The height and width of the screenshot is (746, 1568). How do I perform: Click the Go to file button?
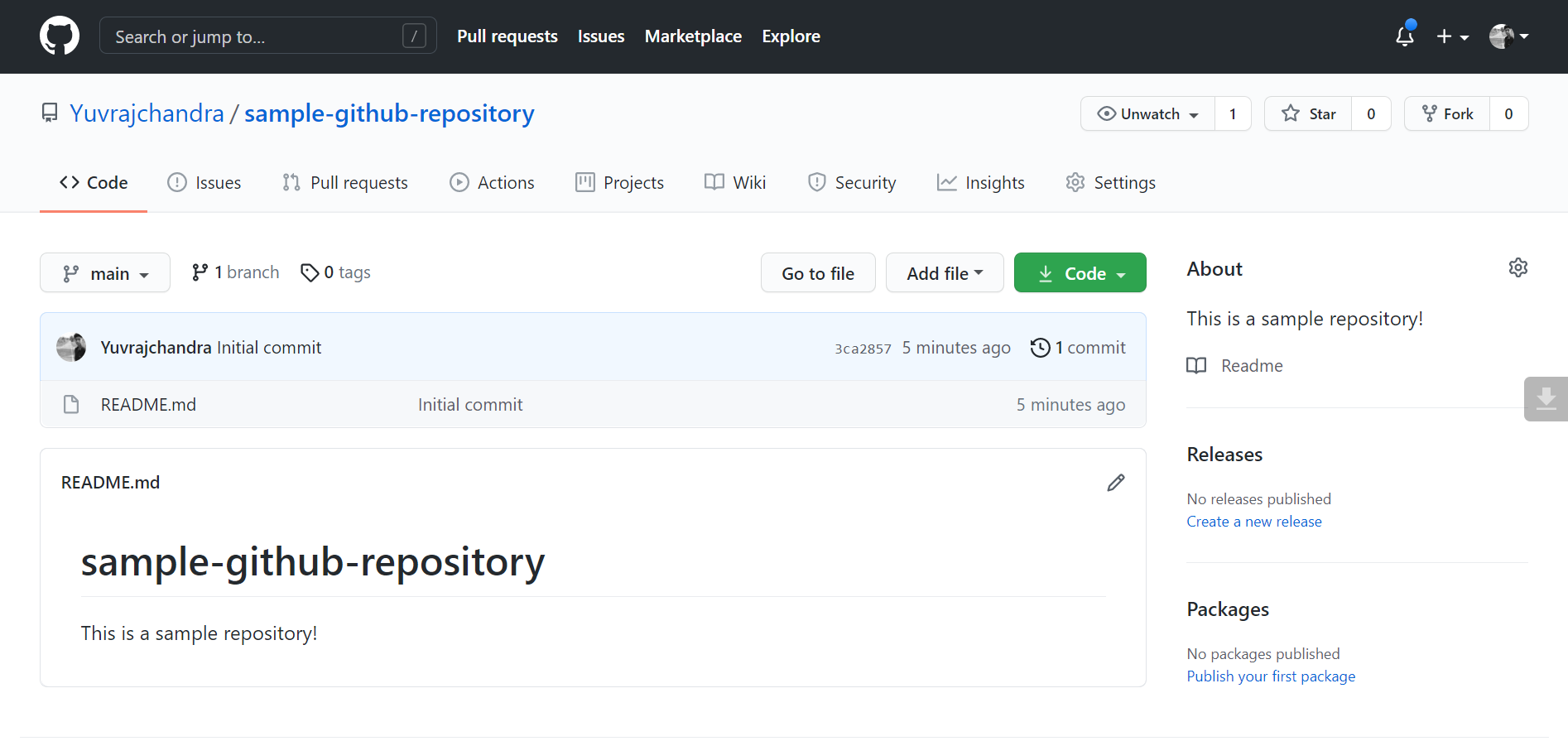point(817,272)
